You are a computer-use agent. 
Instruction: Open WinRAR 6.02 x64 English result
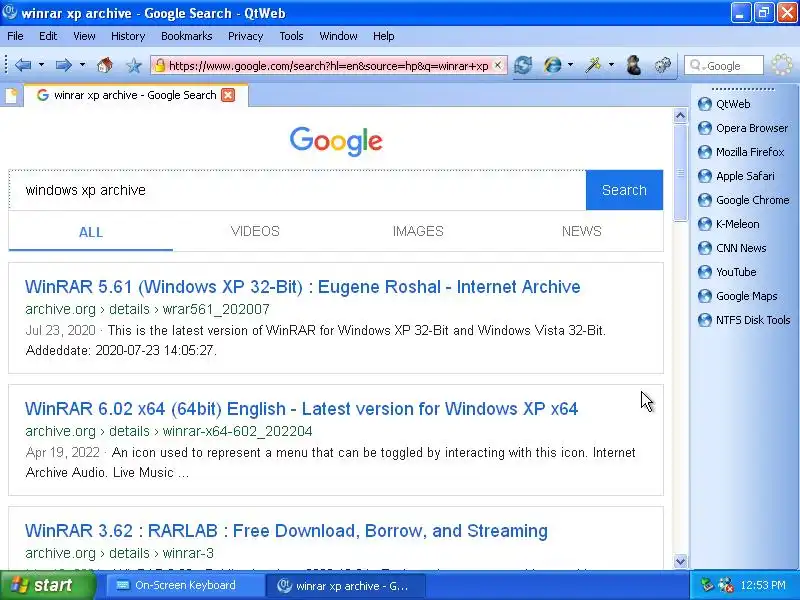(302, 409)
